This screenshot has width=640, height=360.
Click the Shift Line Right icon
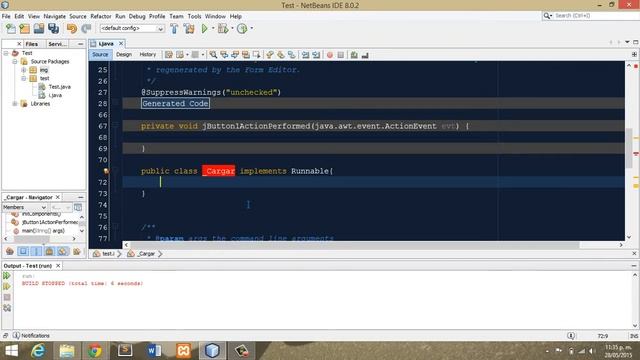click(316, 55)
